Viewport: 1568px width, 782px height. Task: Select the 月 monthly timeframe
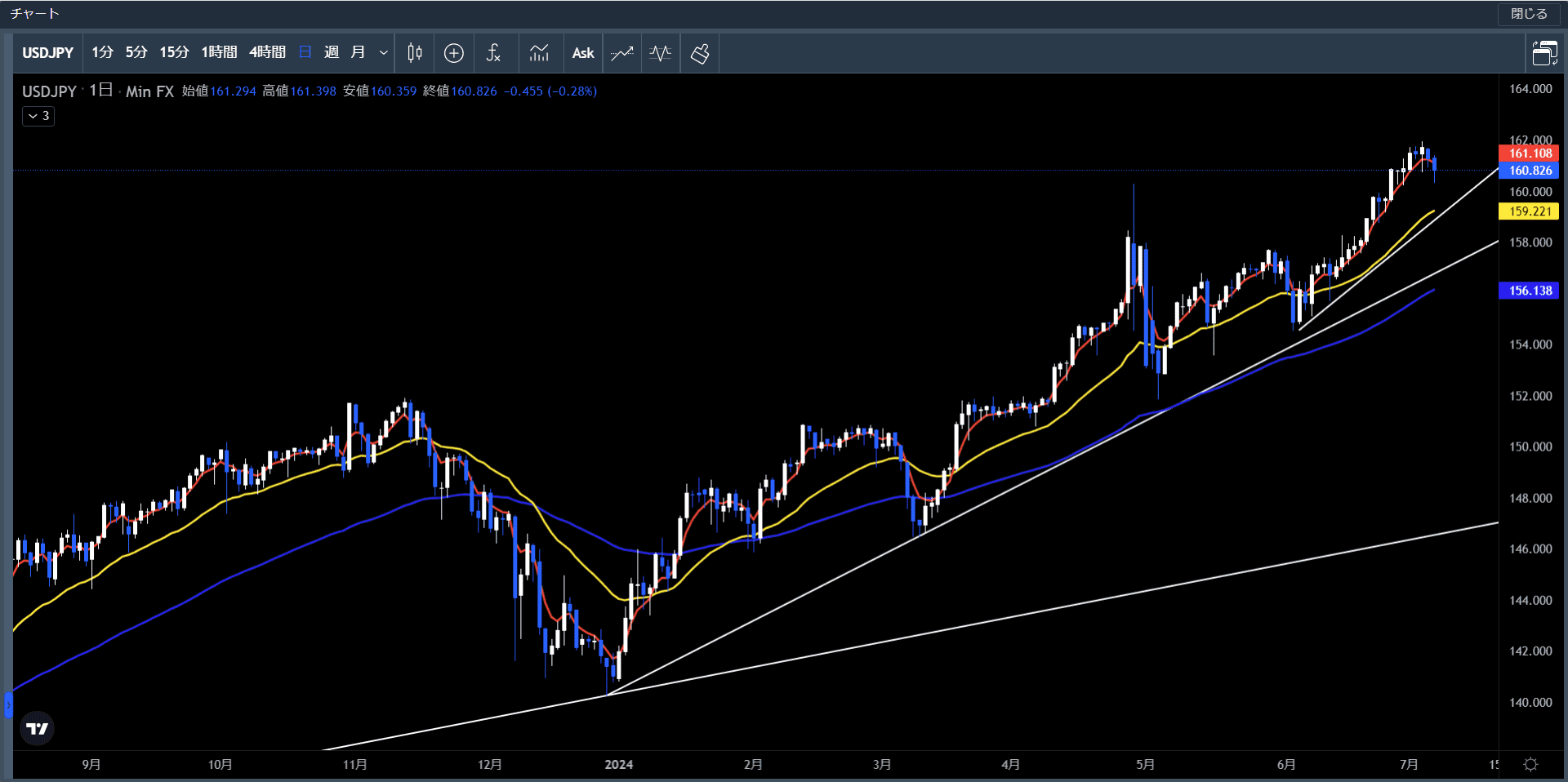[x=358, y=52]
